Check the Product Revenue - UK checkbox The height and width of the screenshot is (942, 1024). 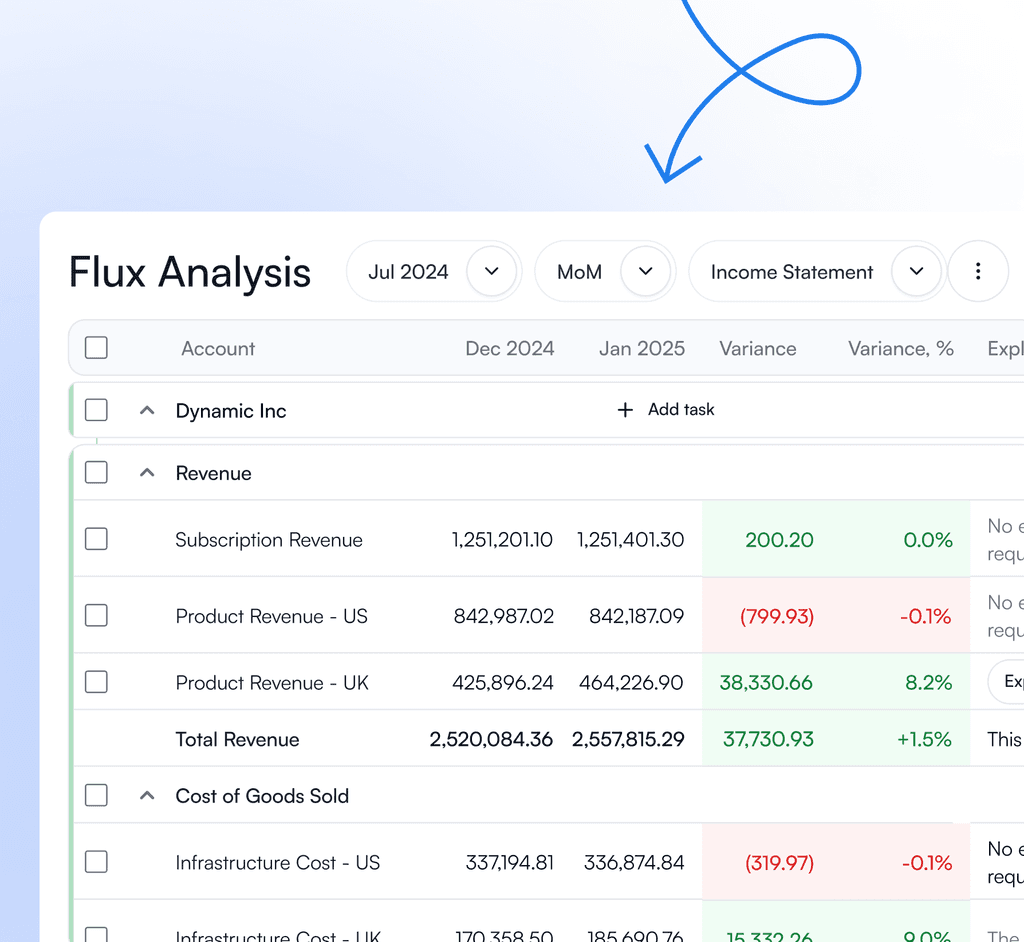[x=96, y=681]
